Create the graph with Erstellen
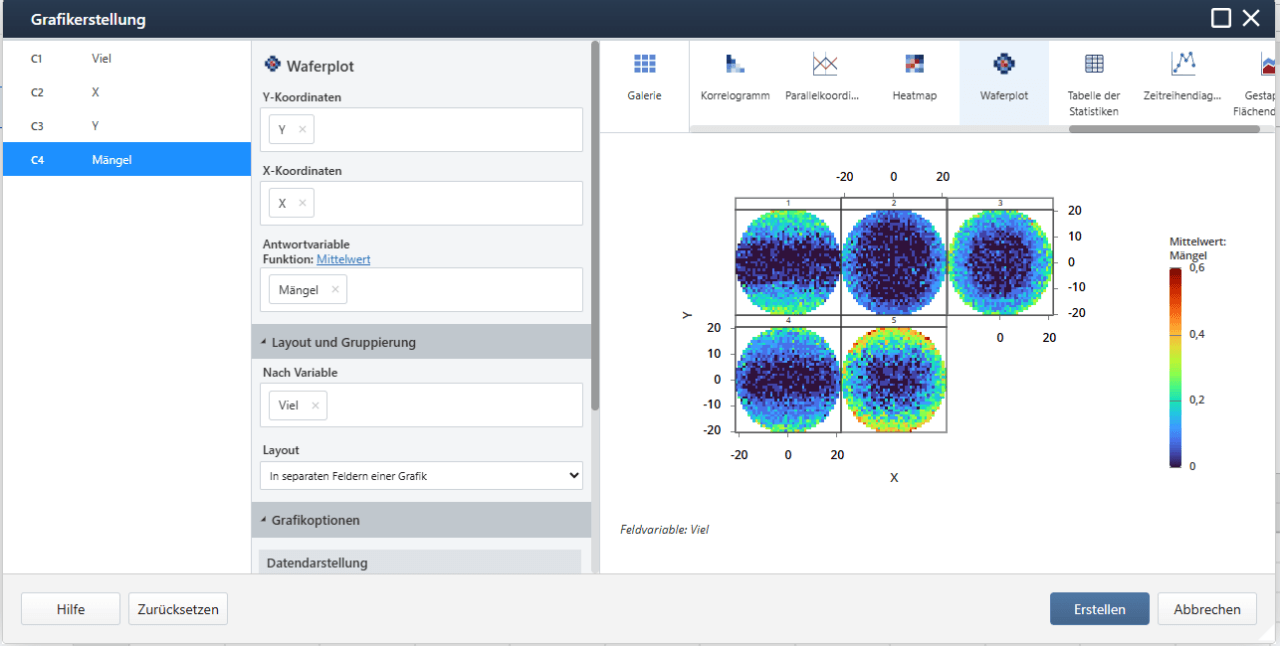The height and width of the screenshot is (646, 1280). pos(1099,608)
